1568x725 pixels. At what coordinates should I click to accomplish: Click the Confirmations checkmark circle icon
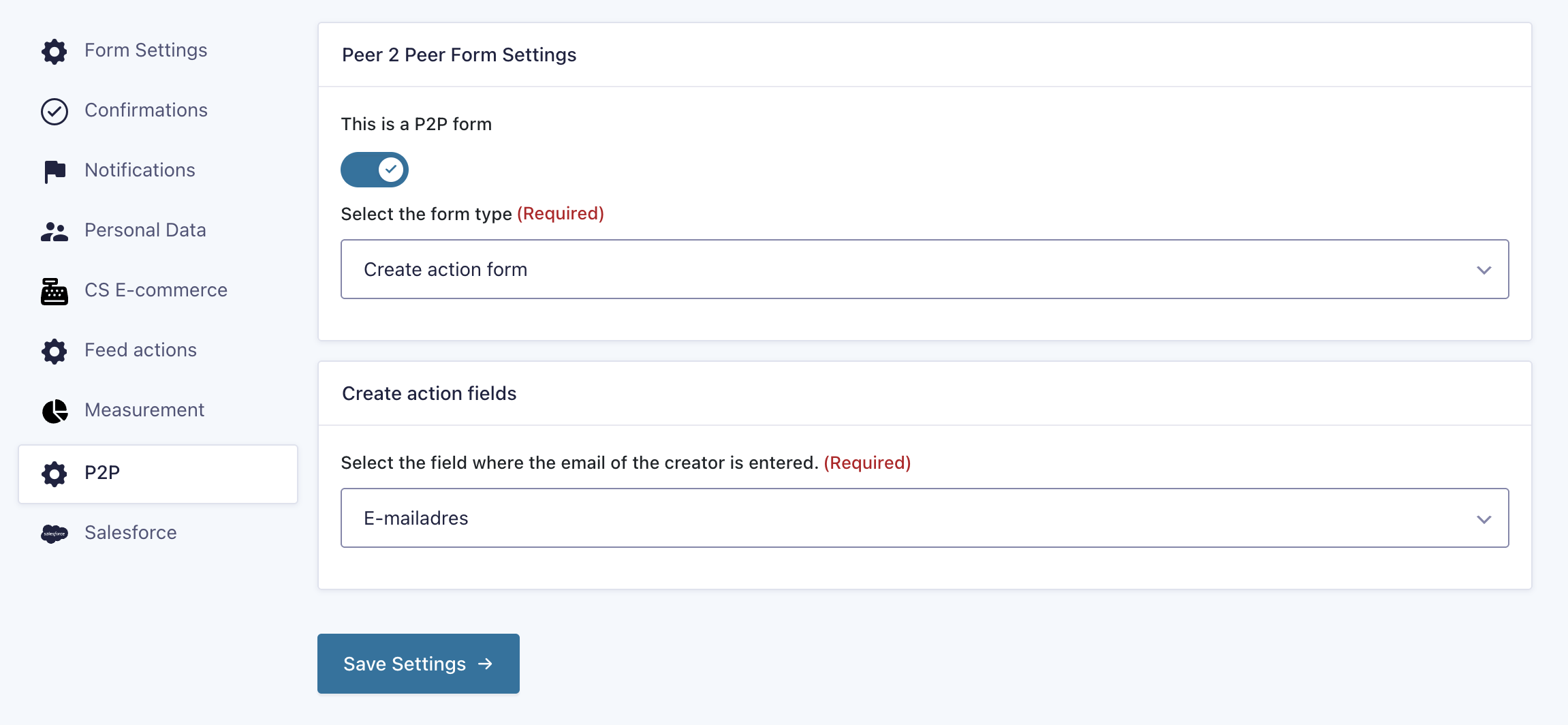[54, 112]
